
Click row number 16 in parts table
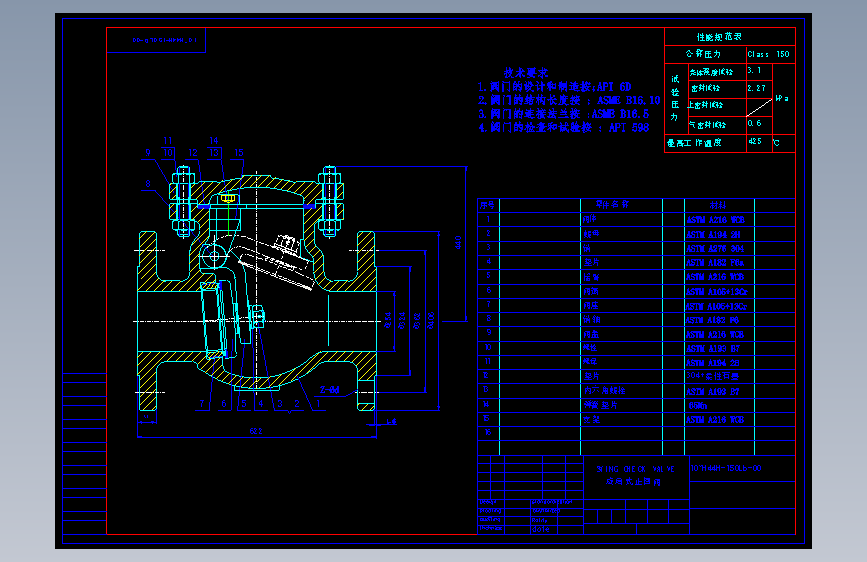tap(488, 432)
